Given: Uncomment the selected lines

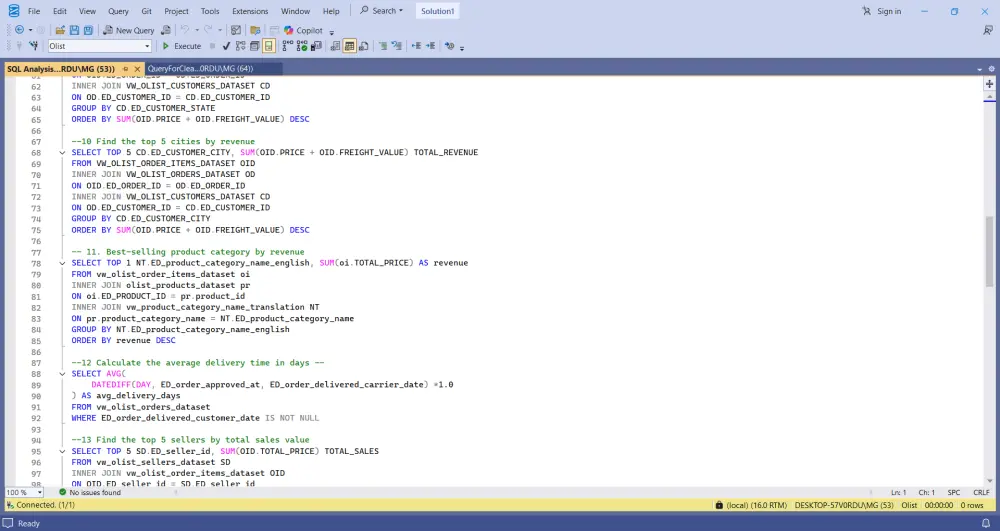Looking at the screenshot, I should 397,46.
